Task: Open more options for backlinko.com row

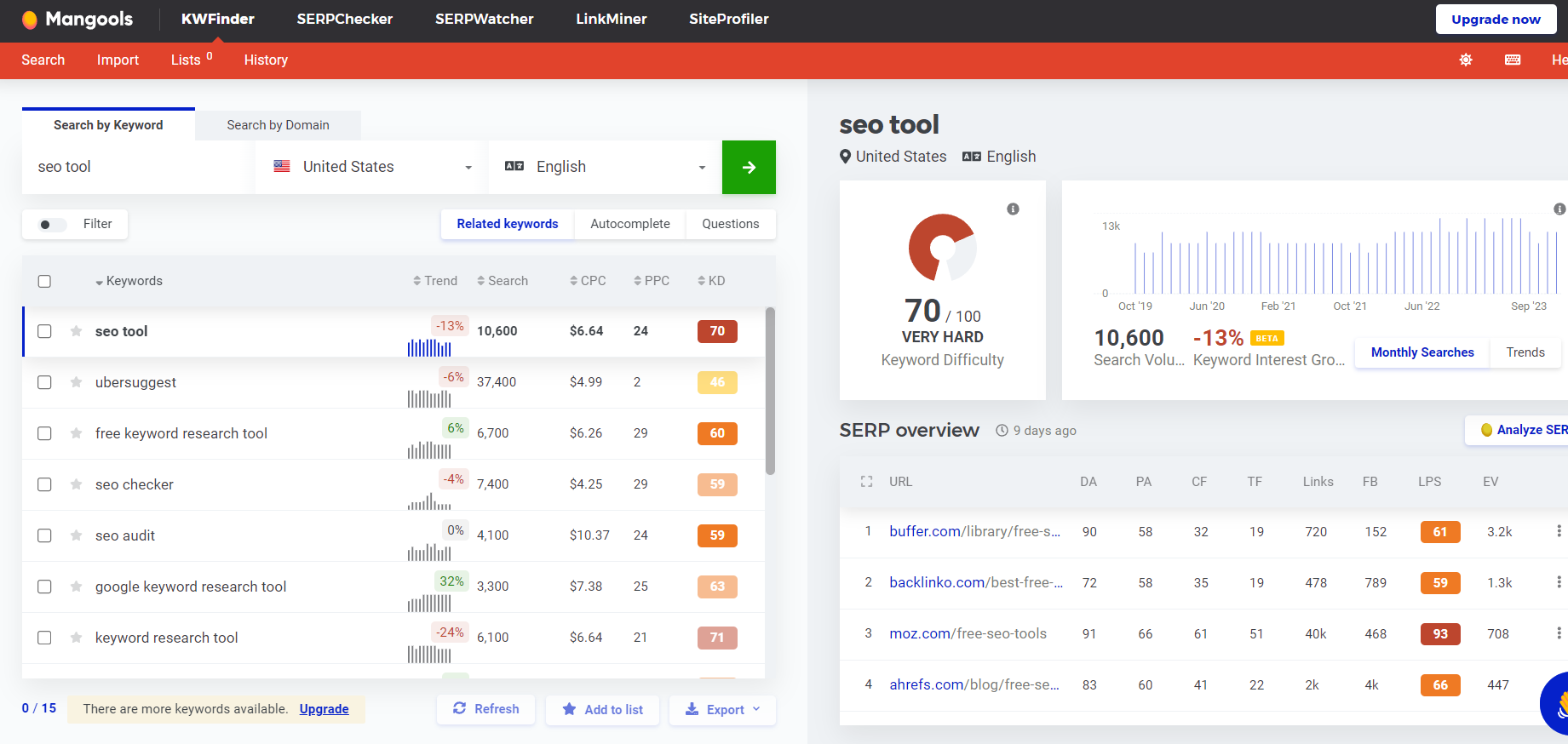Action: coord(1559,582)
